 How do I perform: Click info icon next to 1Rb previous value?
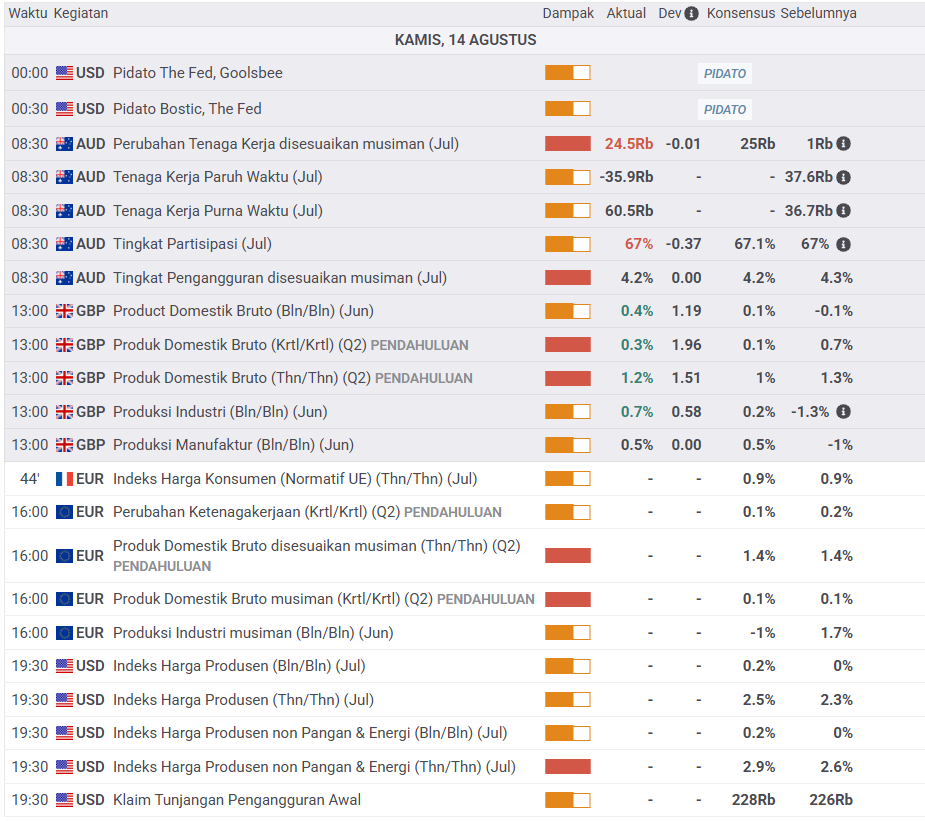843,144
